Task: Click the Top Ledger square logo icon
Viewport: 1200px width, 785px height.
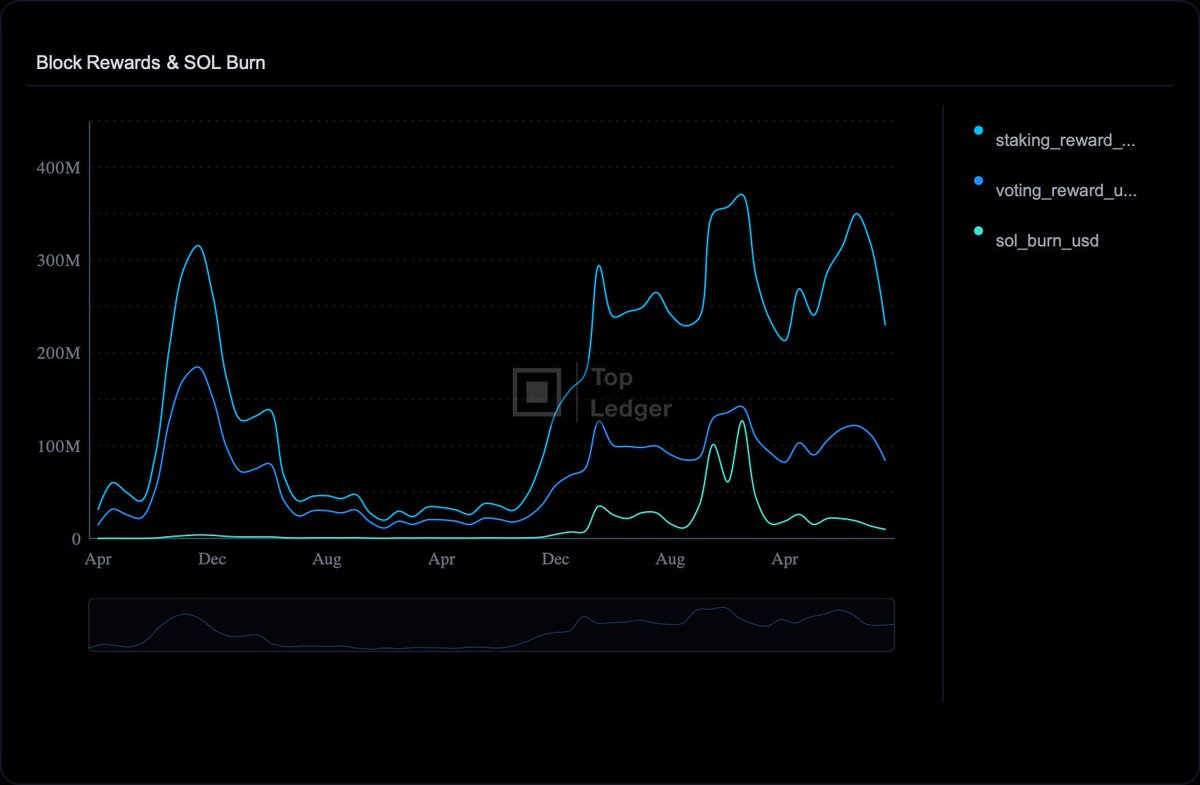Action: pos(536,392)
